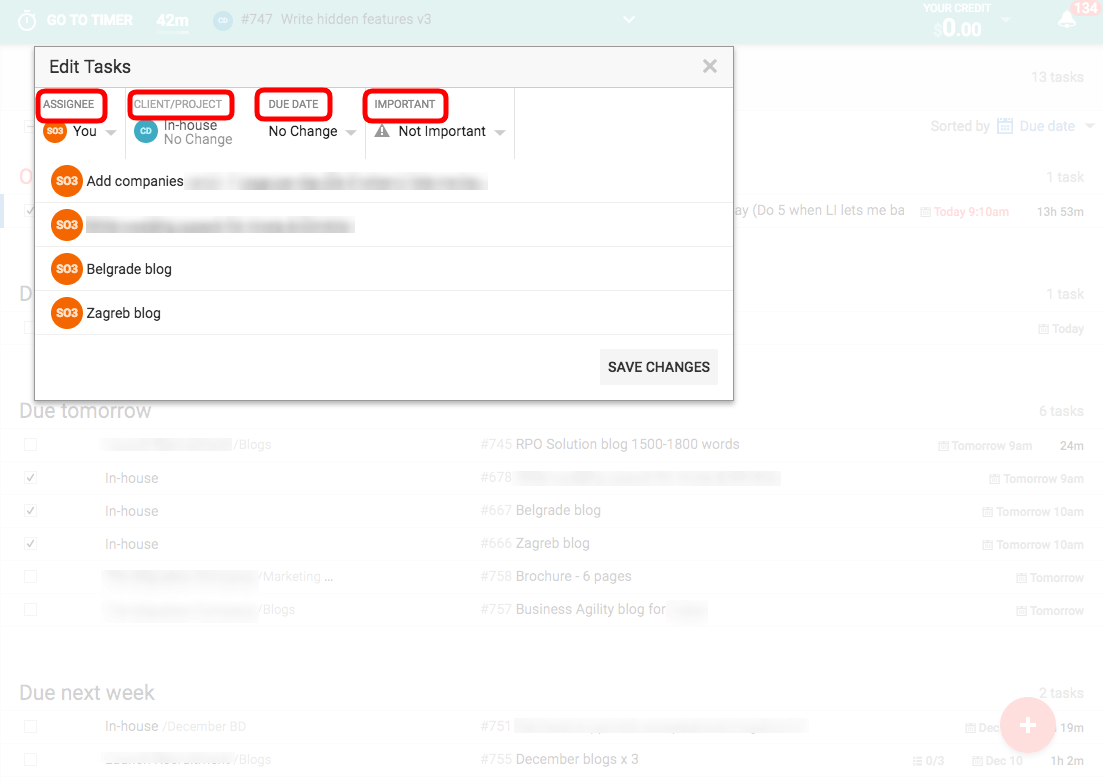Click the 42m tracked time link
1103x784 pixels.
tap(172, 20)
